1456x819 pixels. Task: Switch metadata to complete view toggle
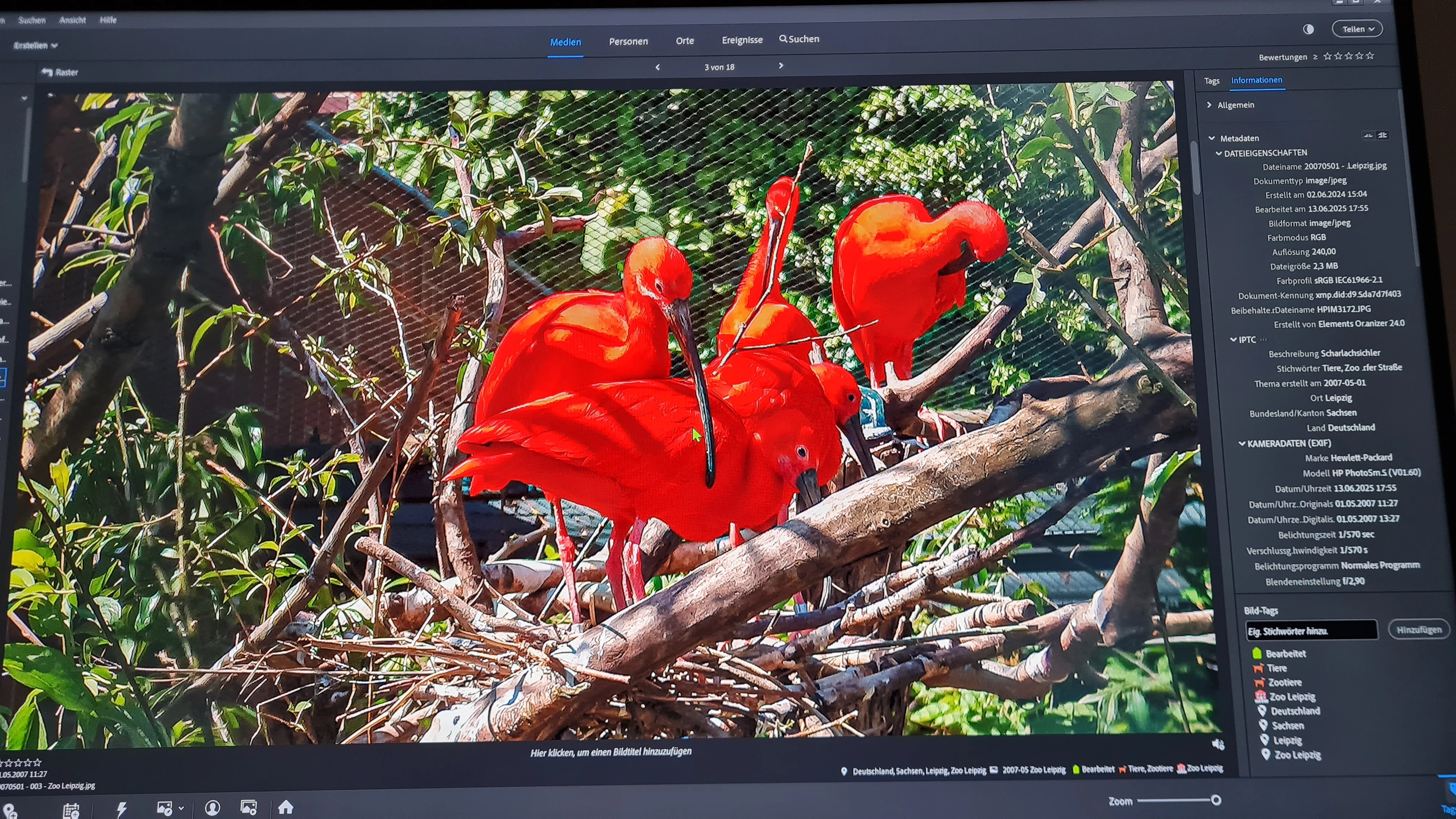1382,135
